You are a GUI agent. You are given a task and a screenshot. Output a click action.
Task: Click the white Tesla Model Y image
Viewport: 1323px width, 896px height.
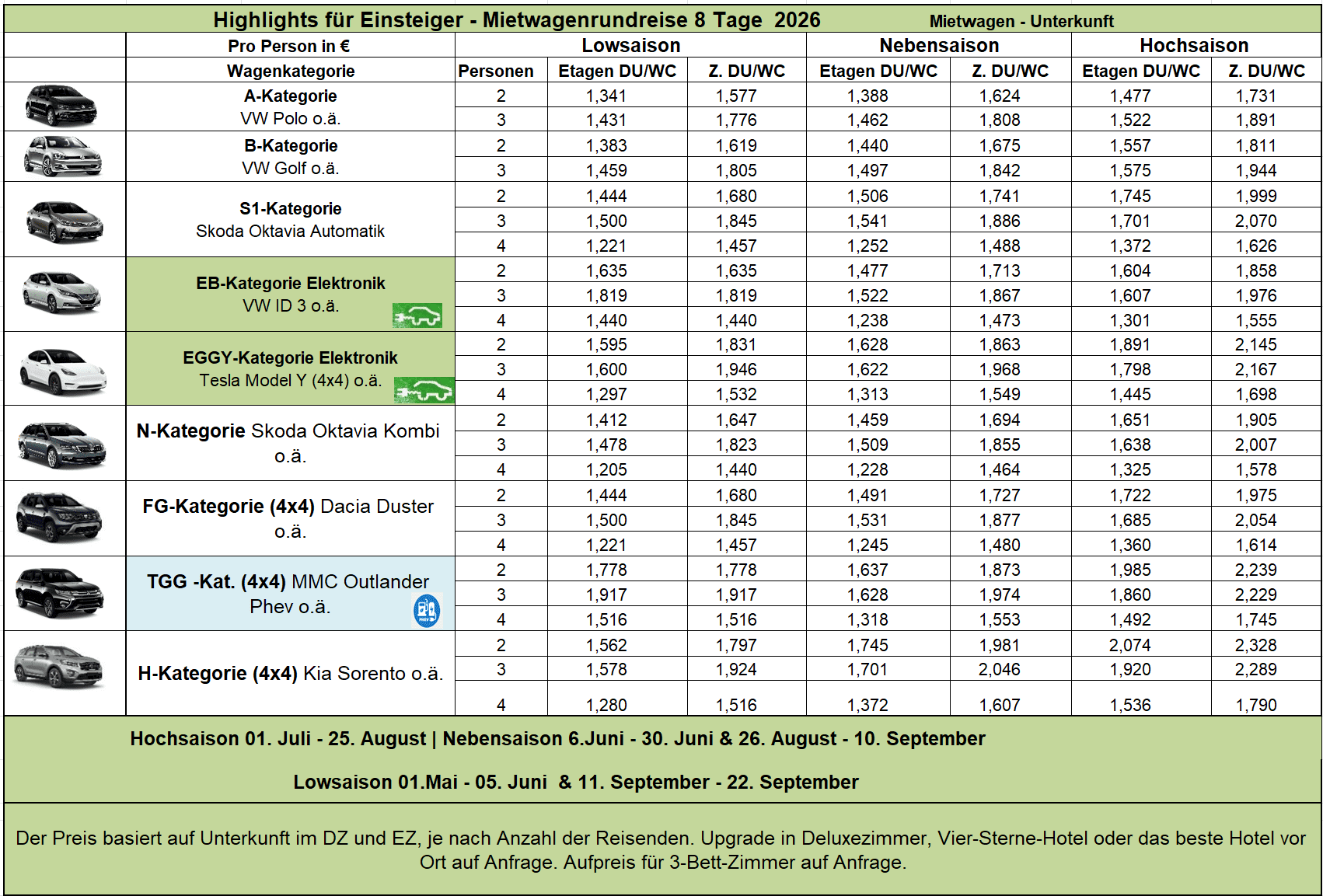pos(62,371)
